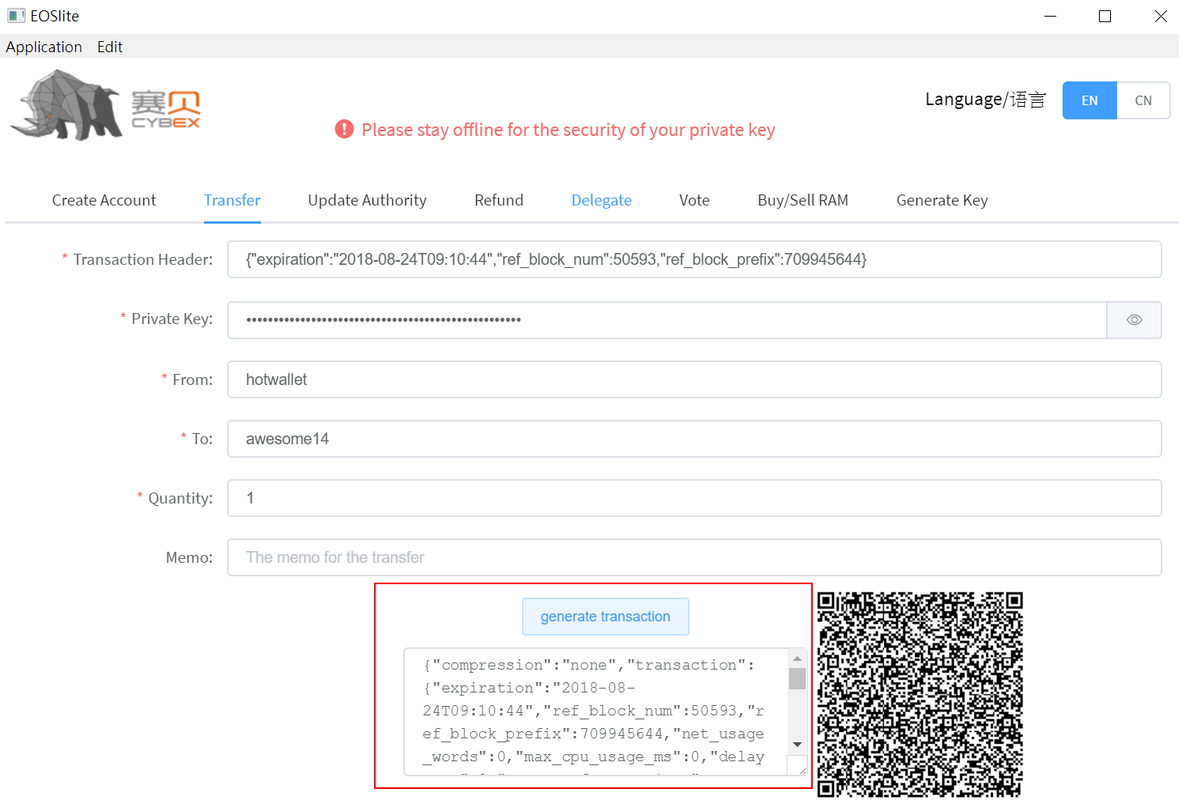Close the EOSlite window
This screenshot has height=800, width=1179.
pos(1160,16)
